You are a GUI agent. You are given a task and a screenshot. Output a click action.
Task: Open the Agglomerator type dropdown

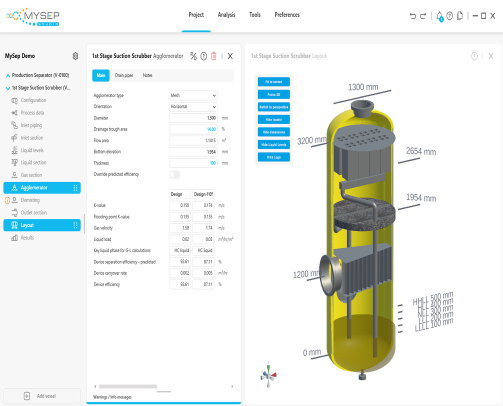pyautogui.click(x=193, y=95)
